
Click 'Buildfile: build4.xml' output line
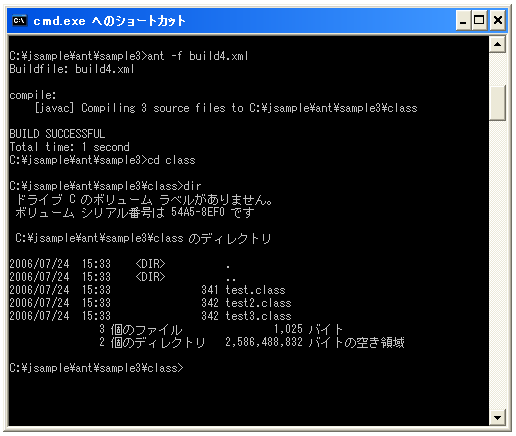click(72, 69)
